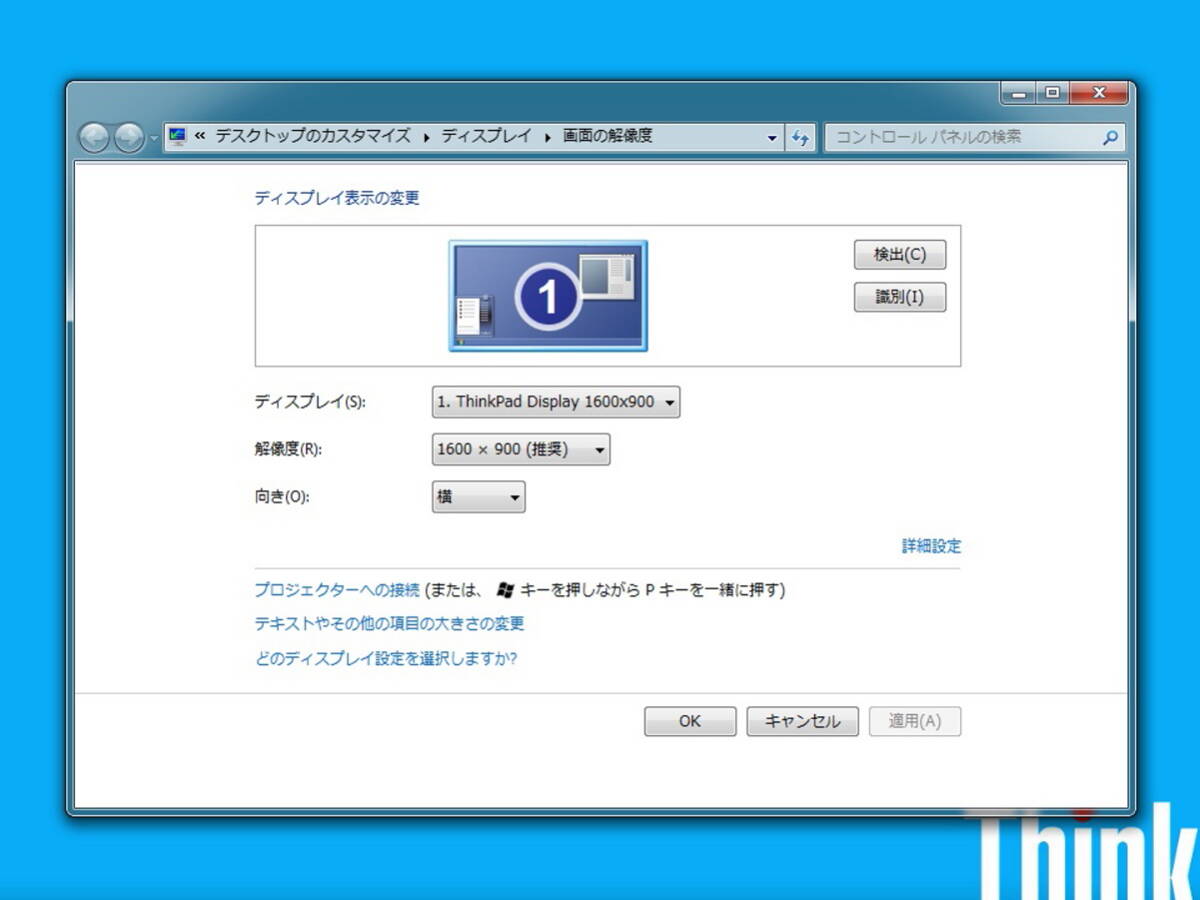Expand the address bar history dropdown
This screenshot has height=900, width=1200.
pyautogui.click(x=772, y=138)
